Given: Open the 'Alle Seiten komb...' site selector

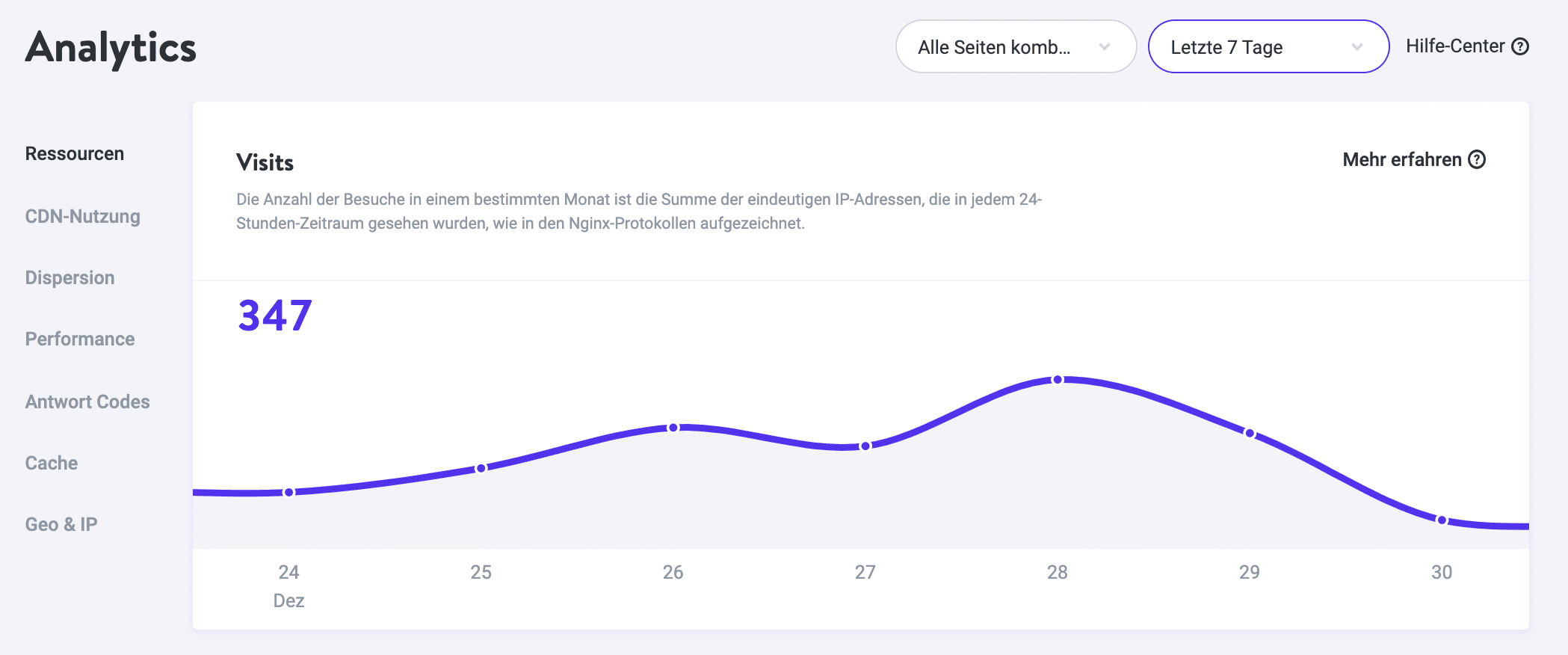Looking at the screenshot, I should pyautogui.click(x=1015, y=46).
